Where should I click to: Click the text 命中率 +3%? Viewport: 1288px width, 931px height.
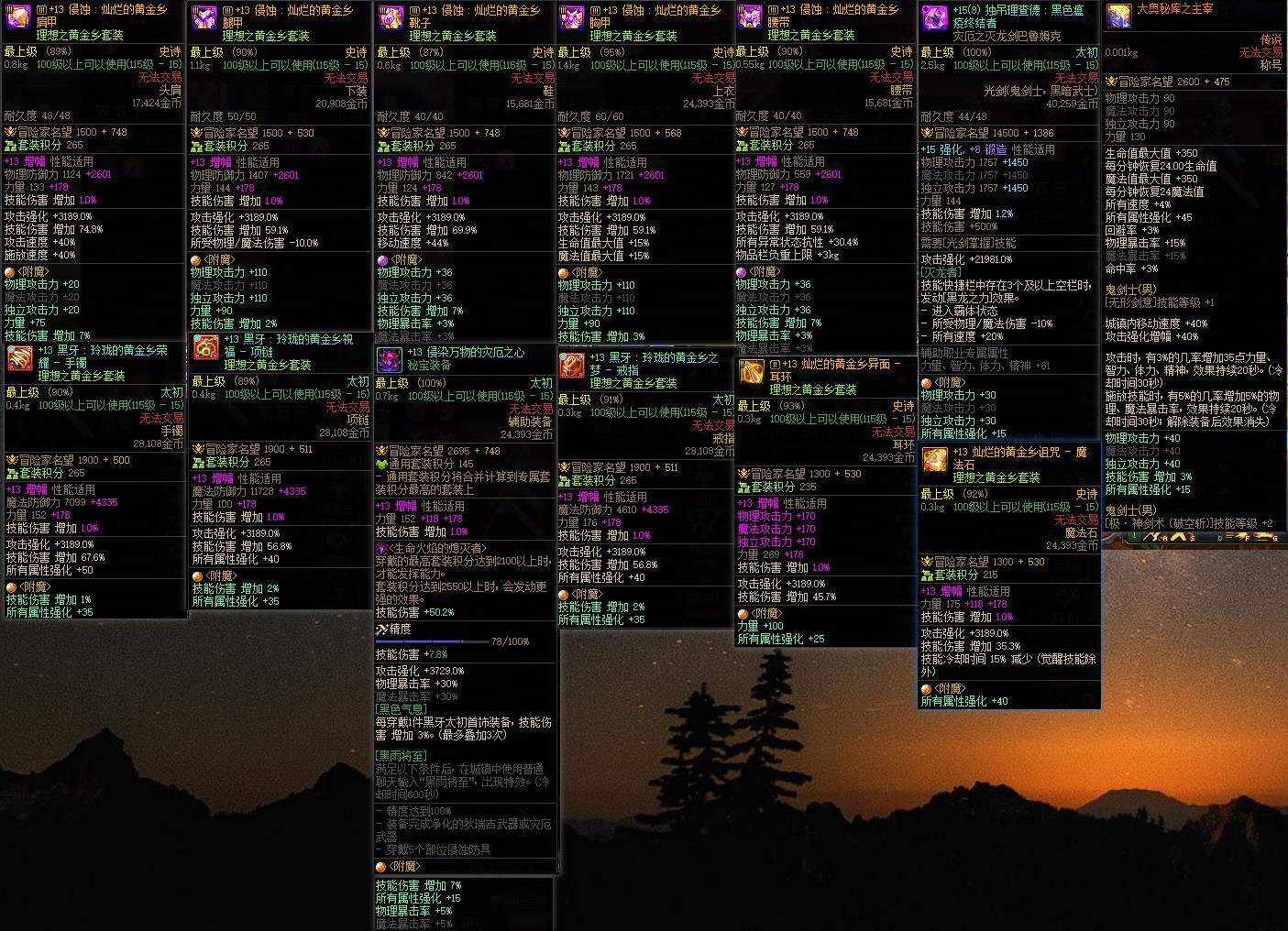(1132, 268)
